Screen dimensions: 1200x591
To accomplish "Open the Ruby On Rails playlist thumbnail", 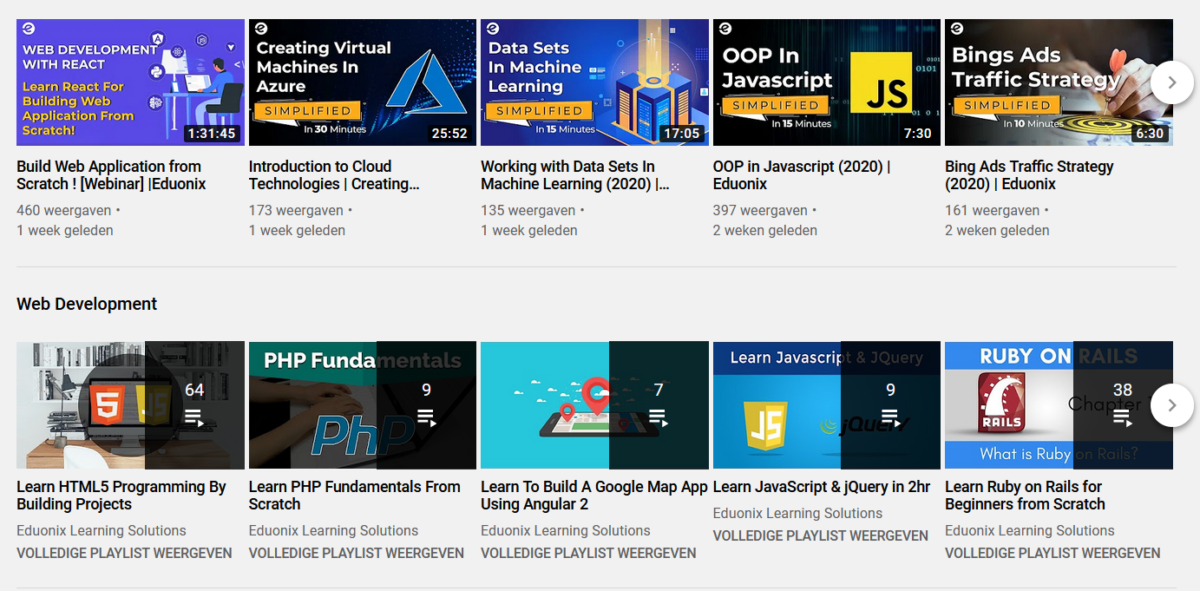I will click(x=1058, y=405).
